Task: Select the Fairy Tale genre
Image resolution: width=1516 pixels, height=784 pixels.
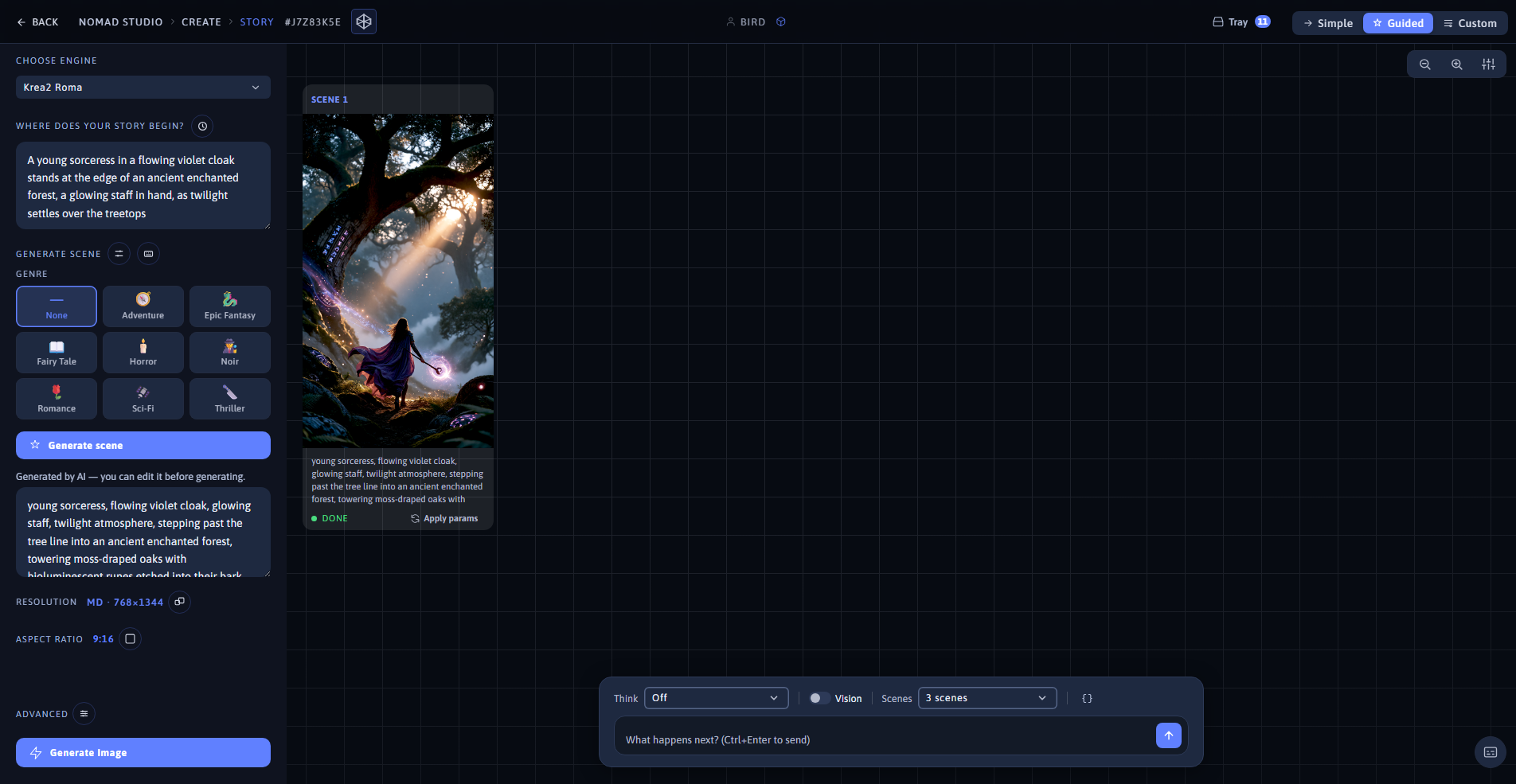Action: point(57,353)
